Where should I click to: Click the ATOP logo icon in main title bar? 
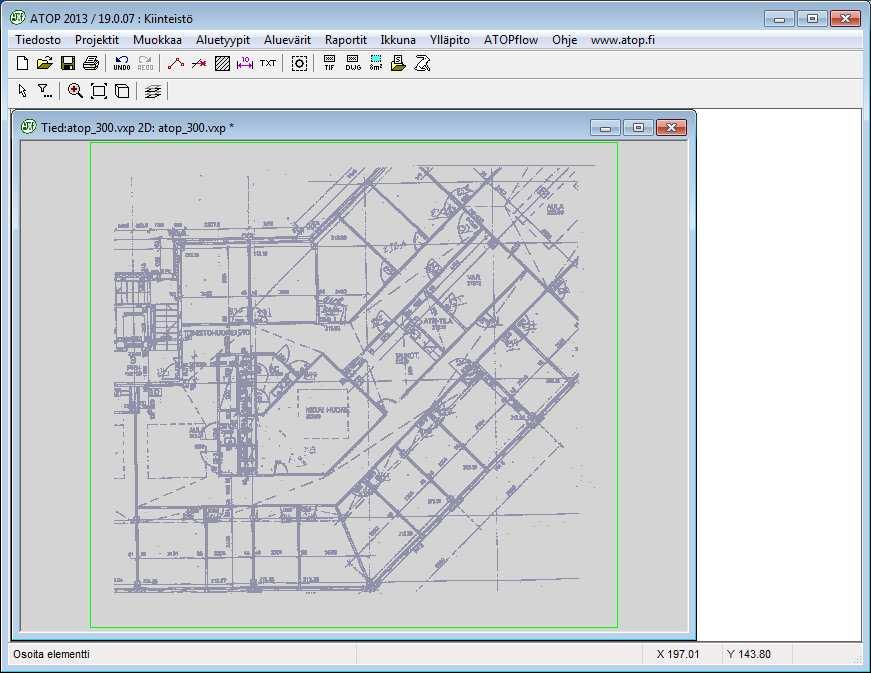tap(17, 18)
